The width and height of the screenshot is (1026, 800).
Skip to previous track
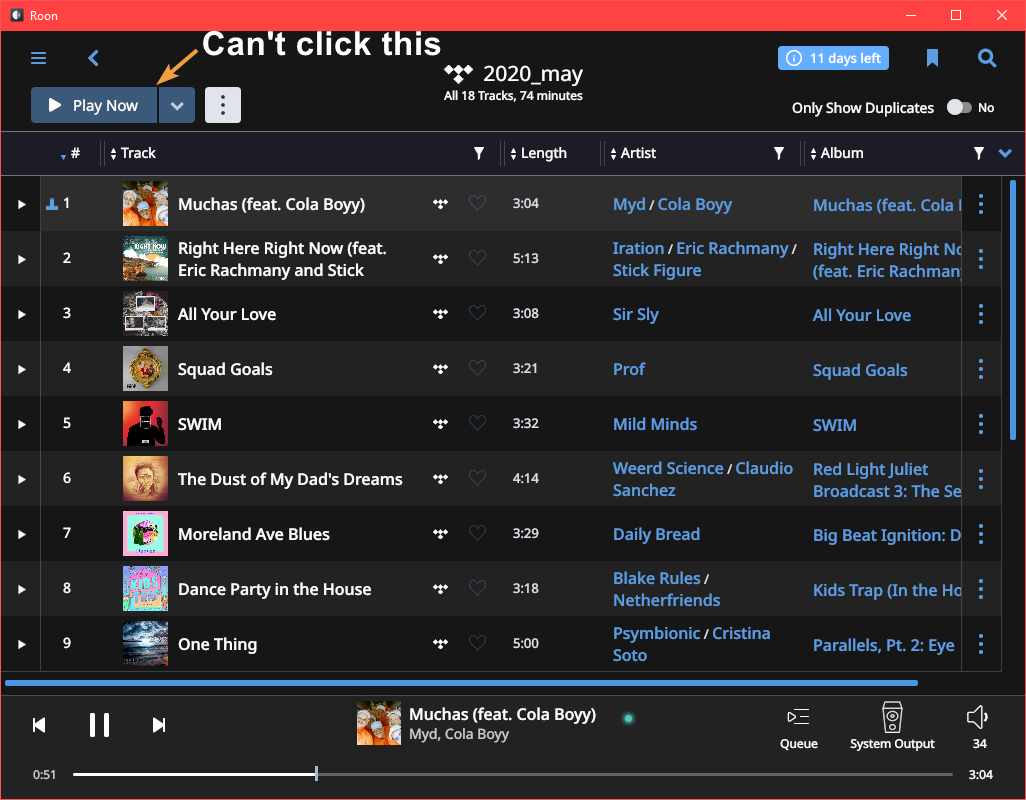point(39,725)
